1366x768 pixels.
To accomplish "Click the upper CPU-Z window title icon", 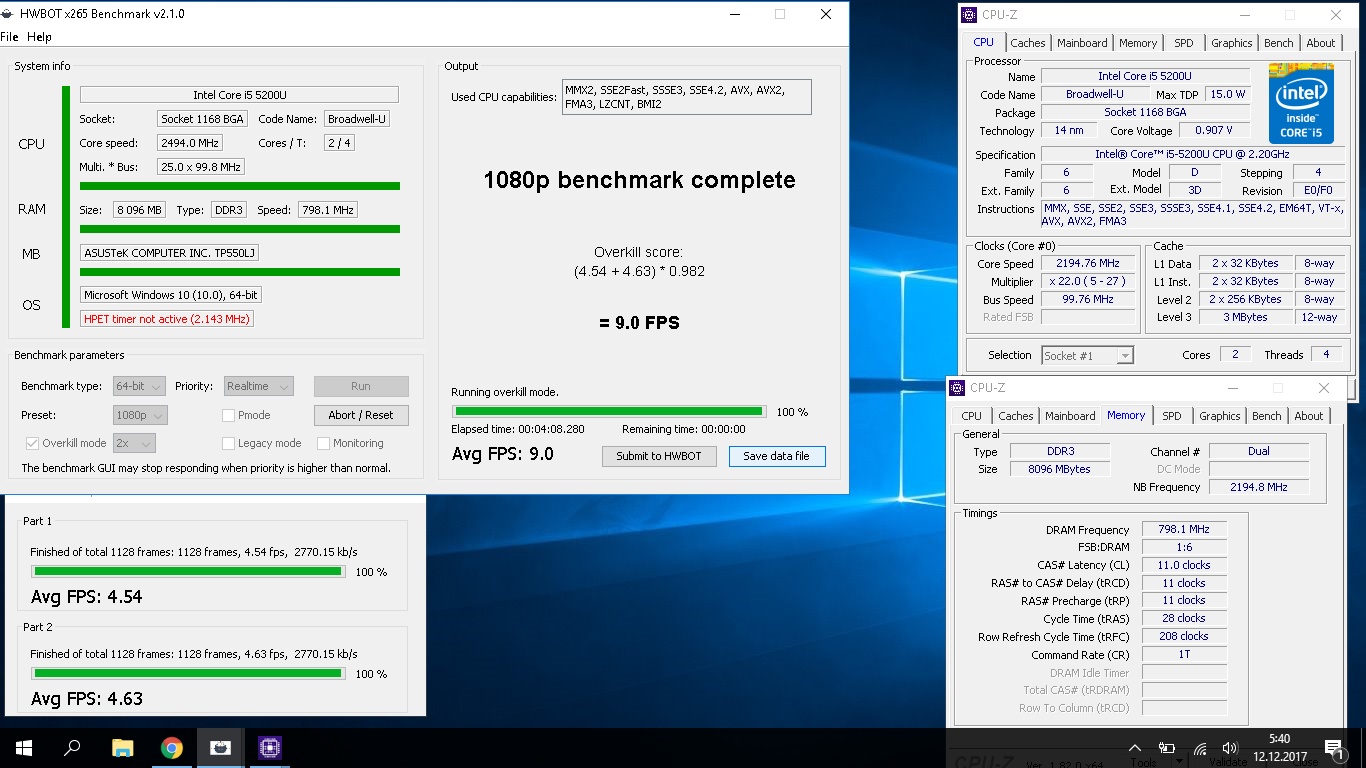I will [970, 14].
